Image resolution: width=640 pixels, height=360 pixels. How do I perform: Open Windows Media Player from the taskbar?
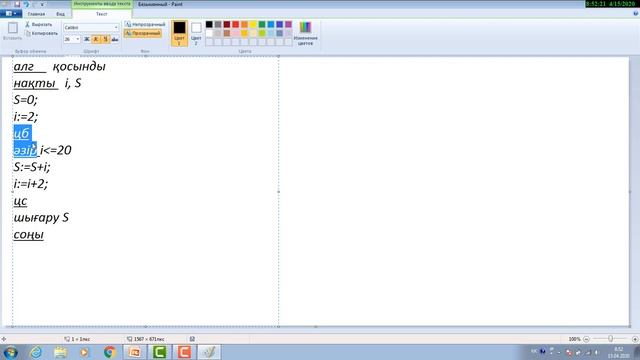pyautogui.click(x=84, y=352)
